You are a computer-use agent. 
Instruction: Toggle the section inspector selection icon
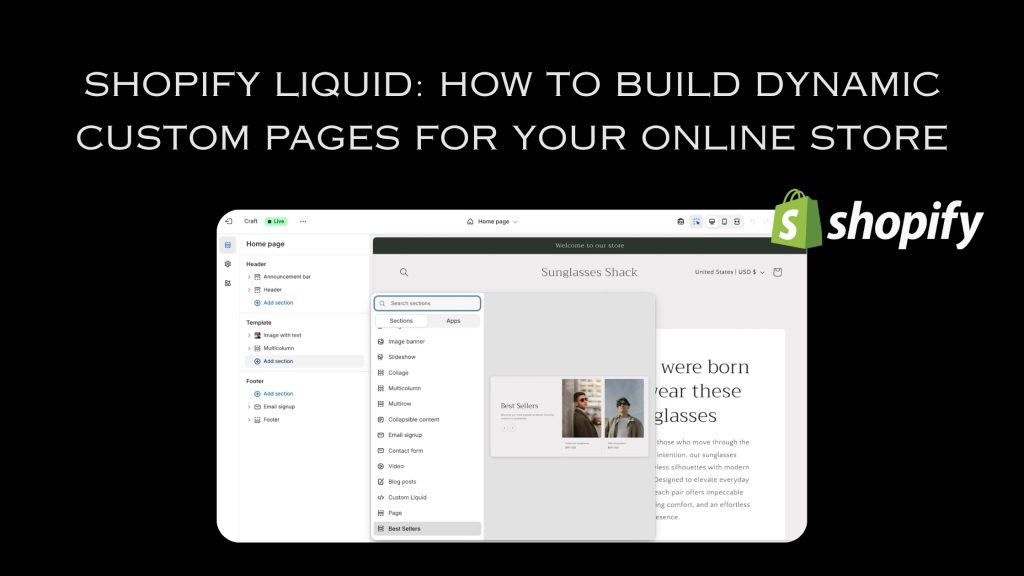[x=696, y=221]
